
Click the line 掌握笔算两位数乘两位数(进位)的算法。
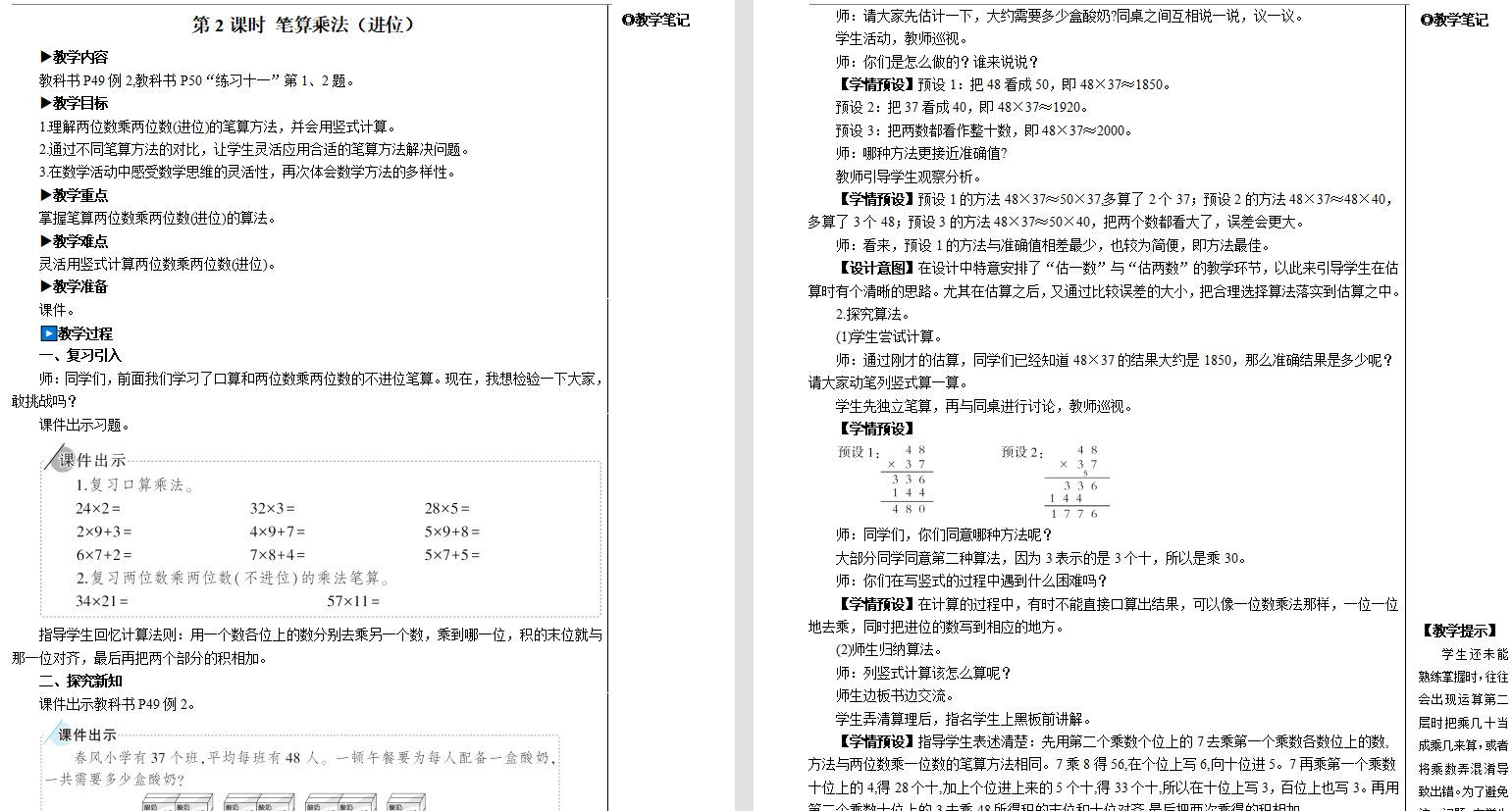158,218
